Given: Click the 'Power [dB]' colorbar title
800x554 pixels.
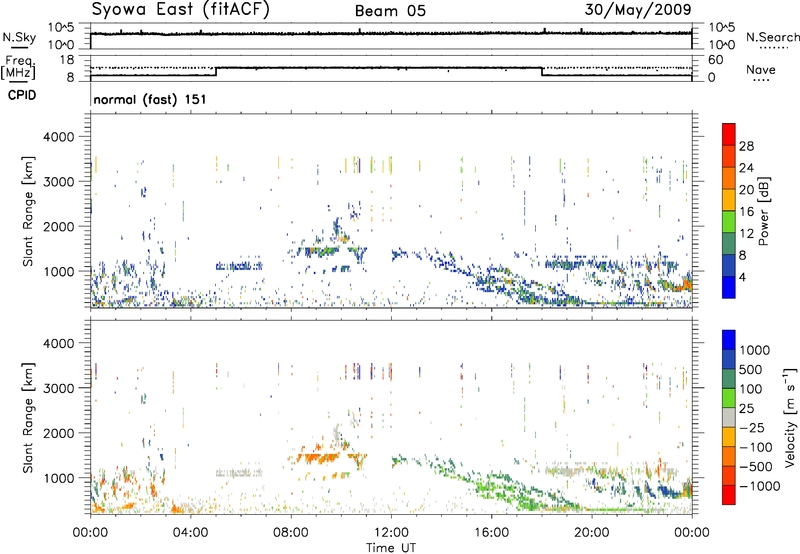Looking at the screenshot, I should [x=763, y=211].
